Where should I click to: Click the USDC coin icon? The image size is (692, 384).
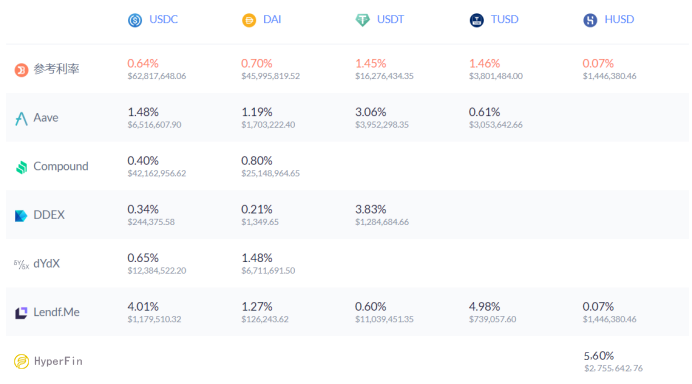(x=135, y=20)
